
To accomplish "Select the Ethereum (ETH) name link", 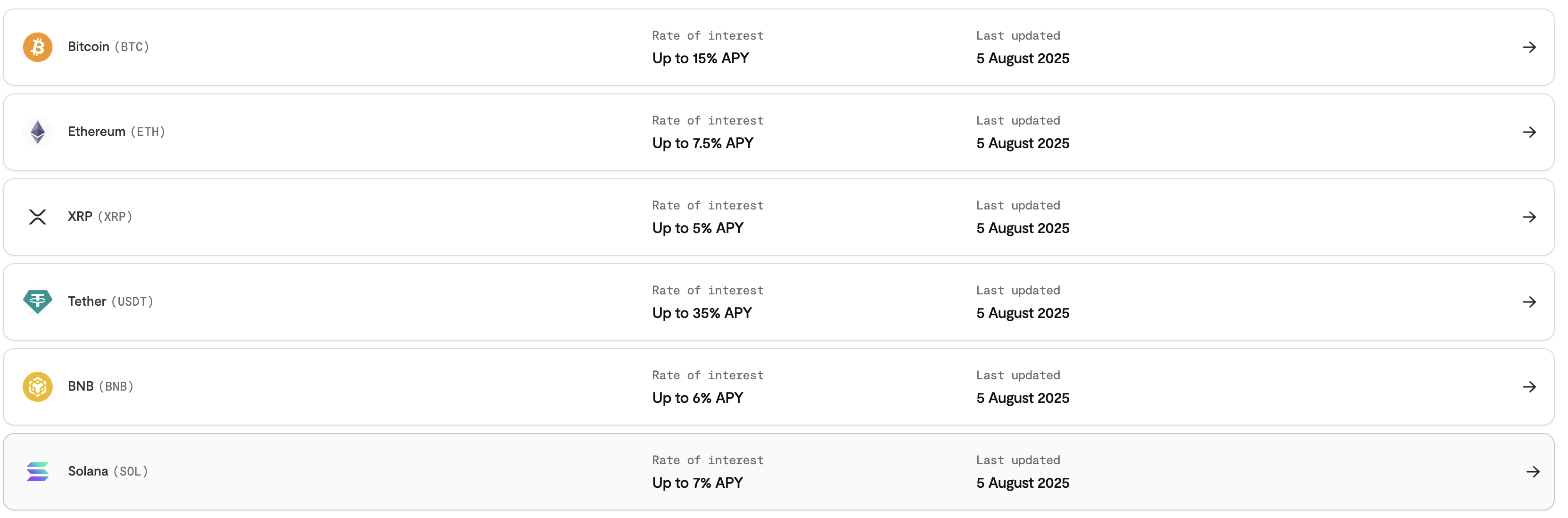I will pos(116,132).
